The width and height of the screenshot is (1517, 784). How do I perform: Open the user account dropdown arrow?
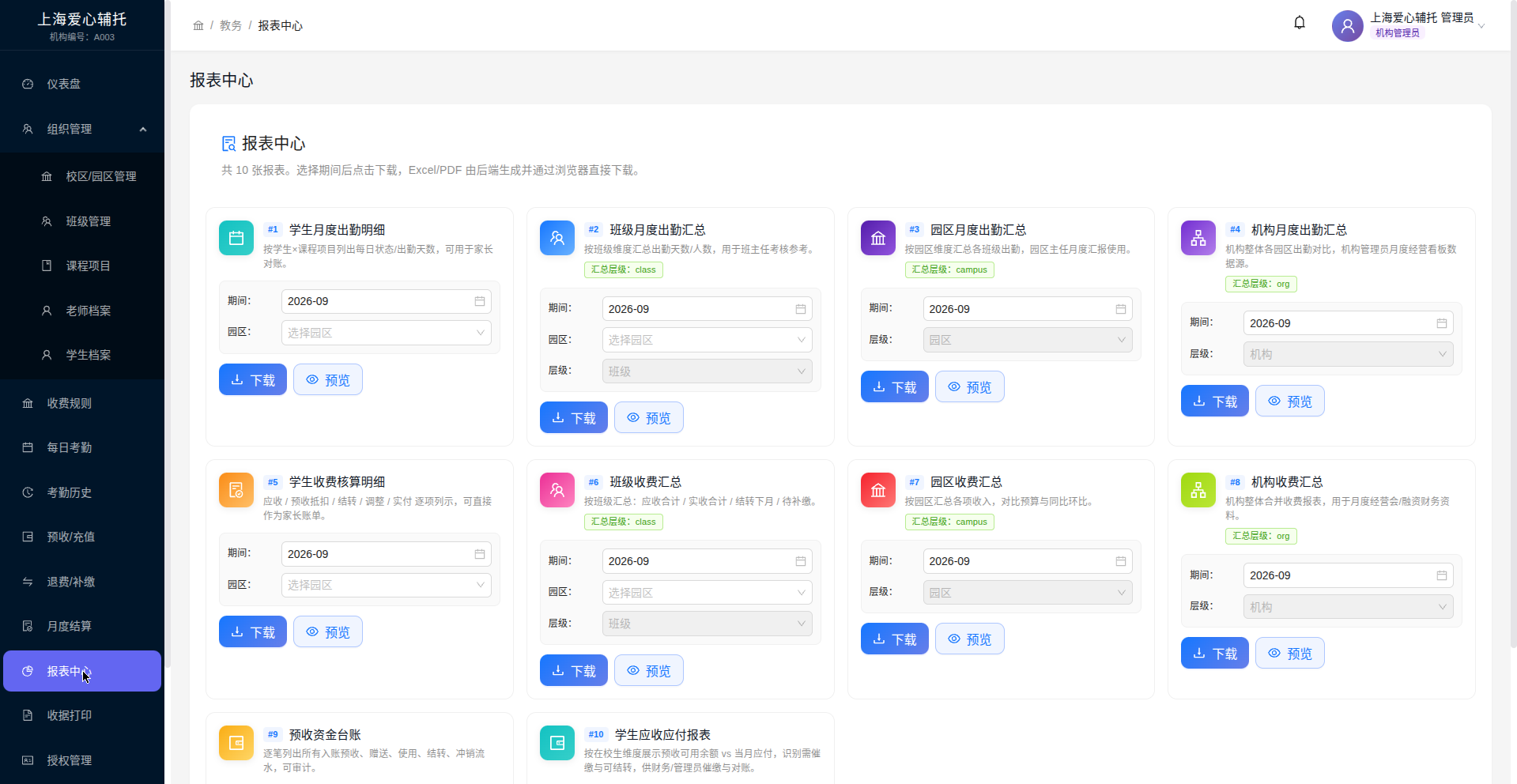pyautogui.click(x=1481, y=26)
